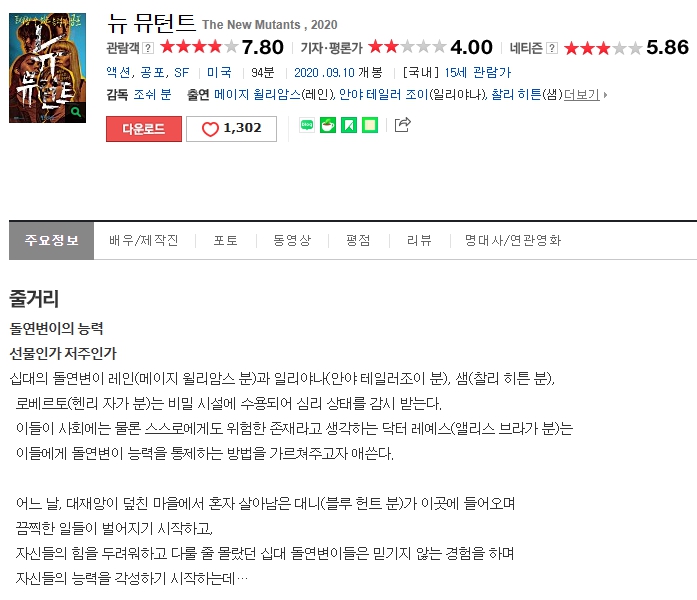Click the yellow memo share icon
Screen dimensions: 697x600
click(x=370, y=125)
